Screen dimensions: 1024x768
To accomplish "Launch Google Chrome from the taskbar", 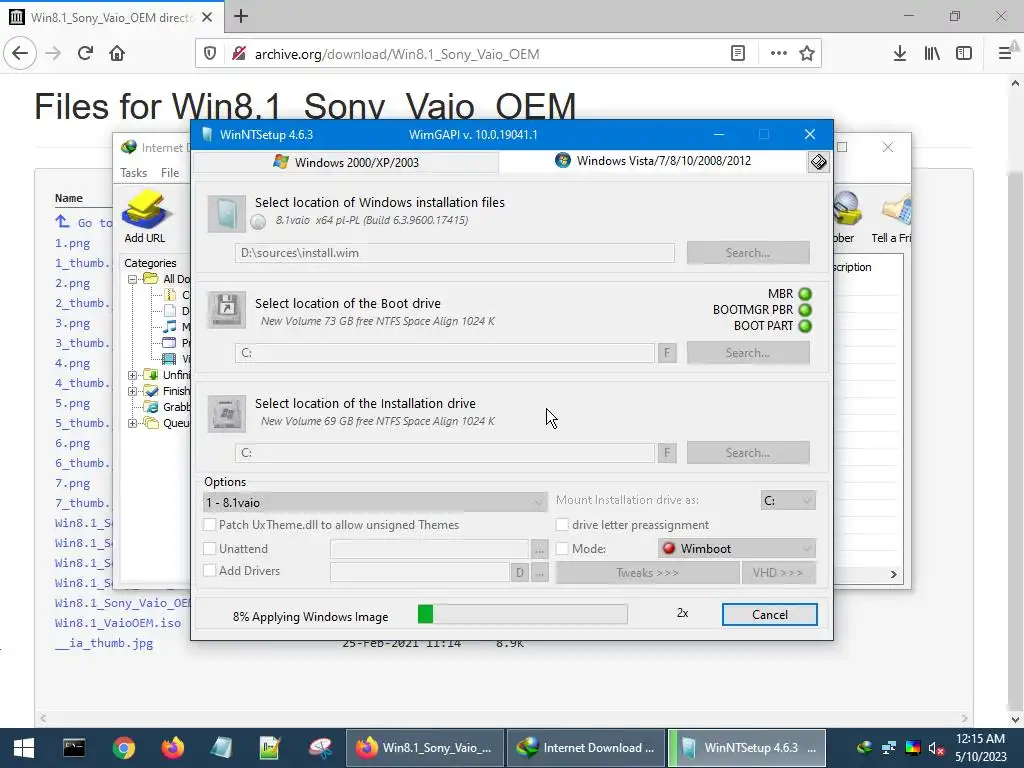I will pyautogui.click(x=123, y=748).
